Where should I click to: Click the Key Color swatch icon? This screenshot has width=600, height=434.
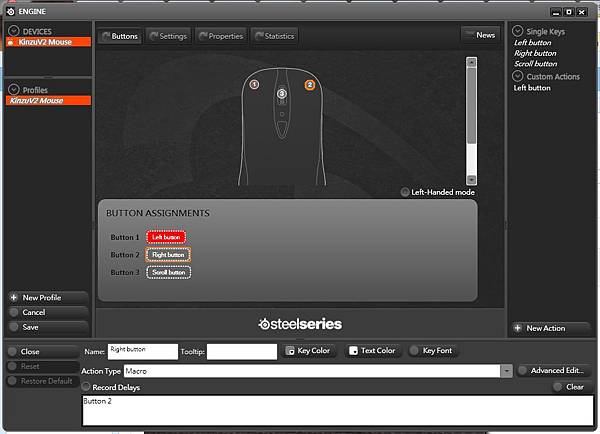click(290, 351)
